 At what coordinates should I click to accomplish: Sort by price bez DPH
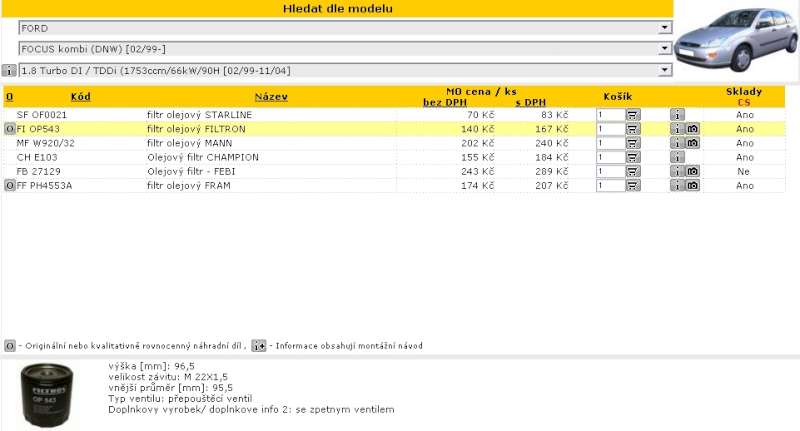point(445,102)
